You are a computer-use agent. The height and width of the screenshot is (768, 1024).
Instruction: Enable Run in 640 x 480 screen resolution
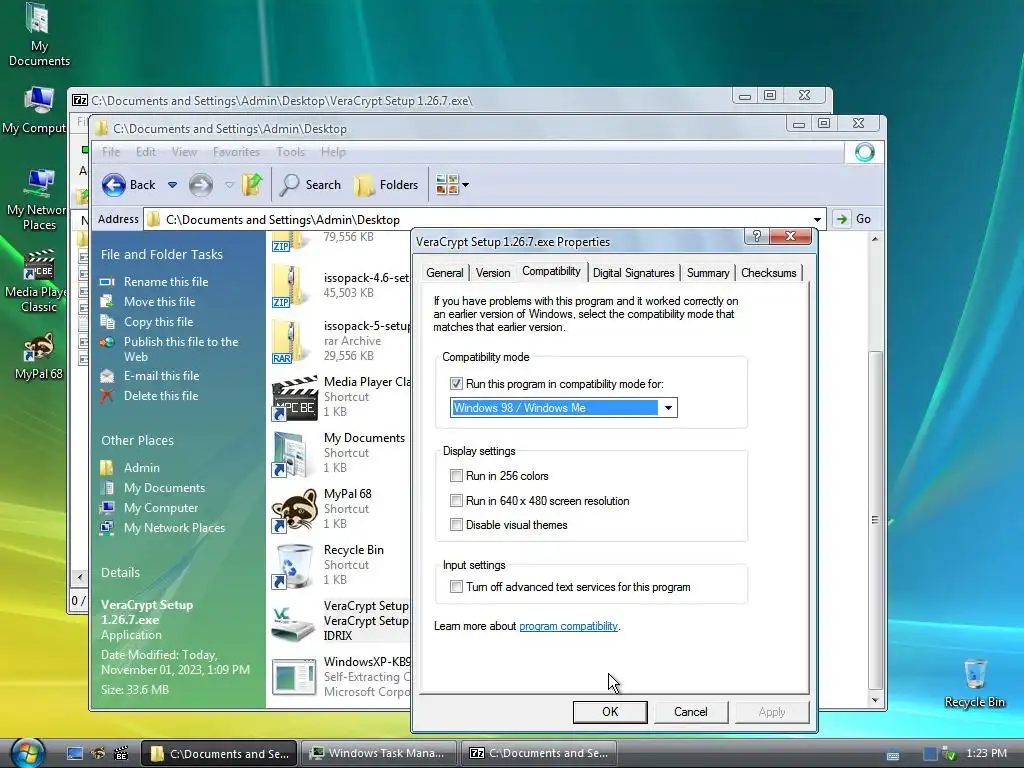pyautogui.click(x=456, y=501)
